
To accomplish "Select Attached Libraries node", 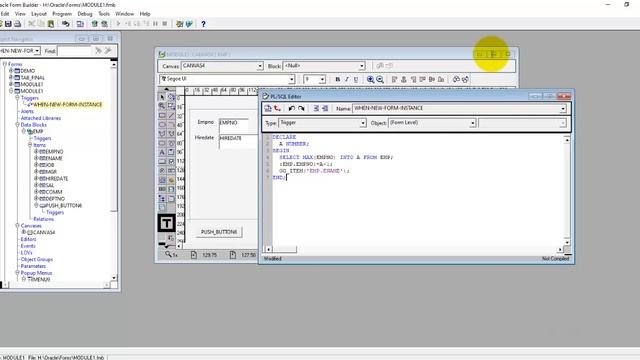I will pyautogui.click(x=41, y=118).
